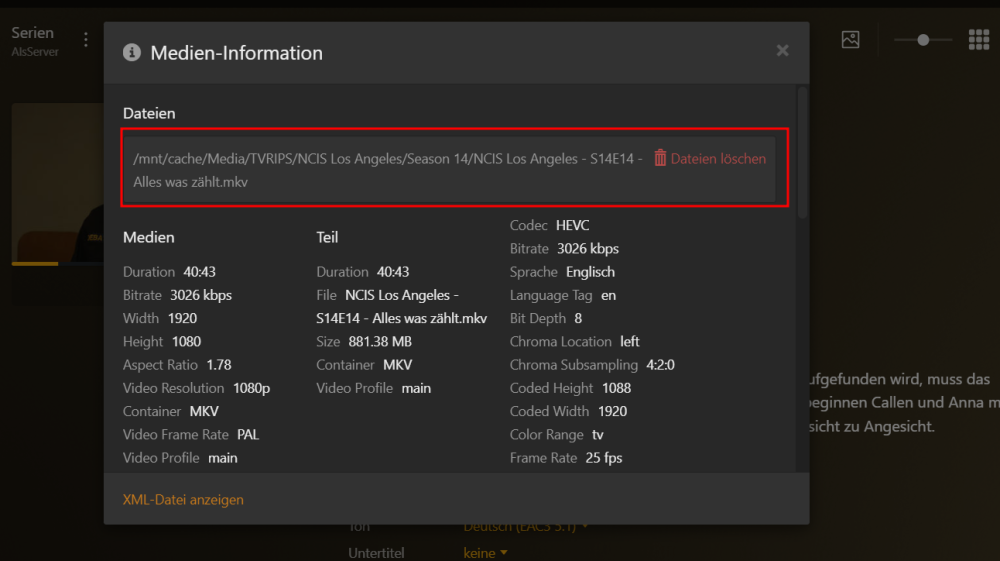Click the Serien library title
This screenshot has width=1000, height=561.
coord(33,33)
